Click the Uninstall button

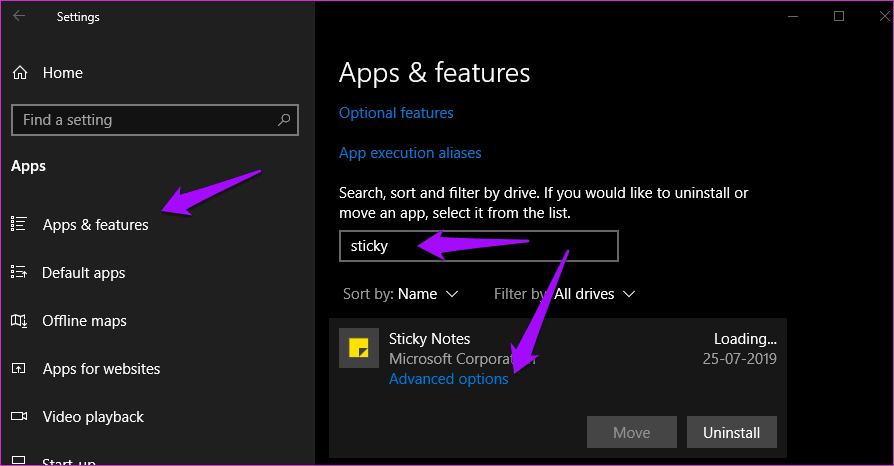pyautogui.click(x=732, y=432)
